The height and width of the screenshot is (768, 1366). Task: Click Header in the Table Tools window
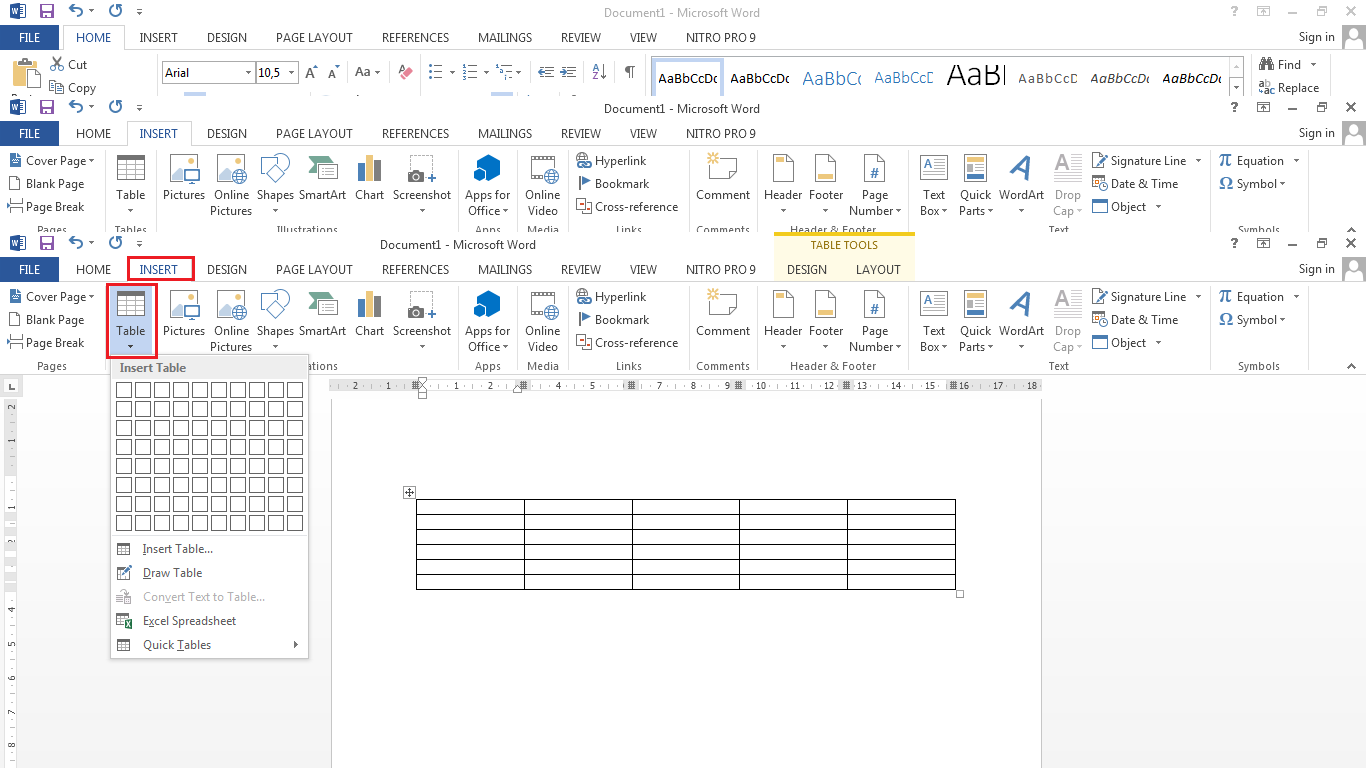point(783,322)
